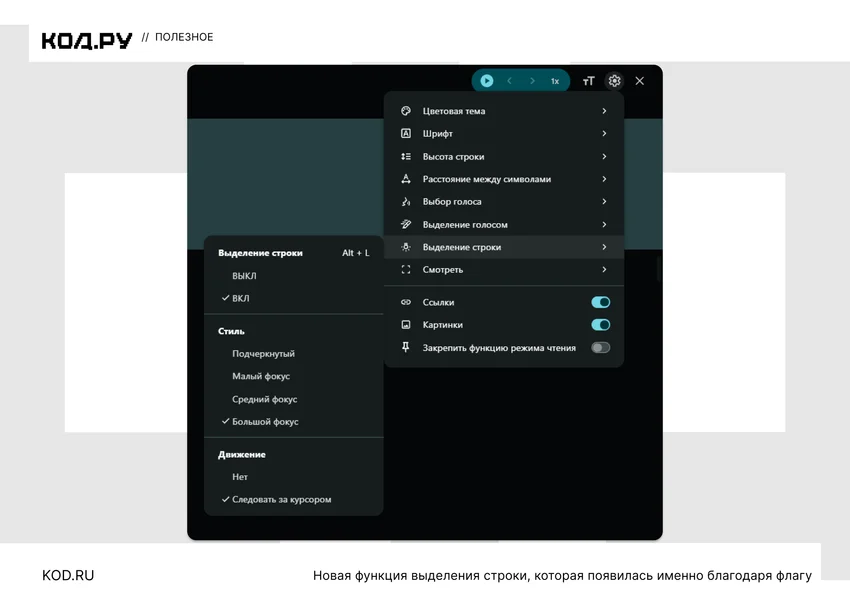Click the font icon beside Шрифт
850x605 pixels.
pos(405,133)
